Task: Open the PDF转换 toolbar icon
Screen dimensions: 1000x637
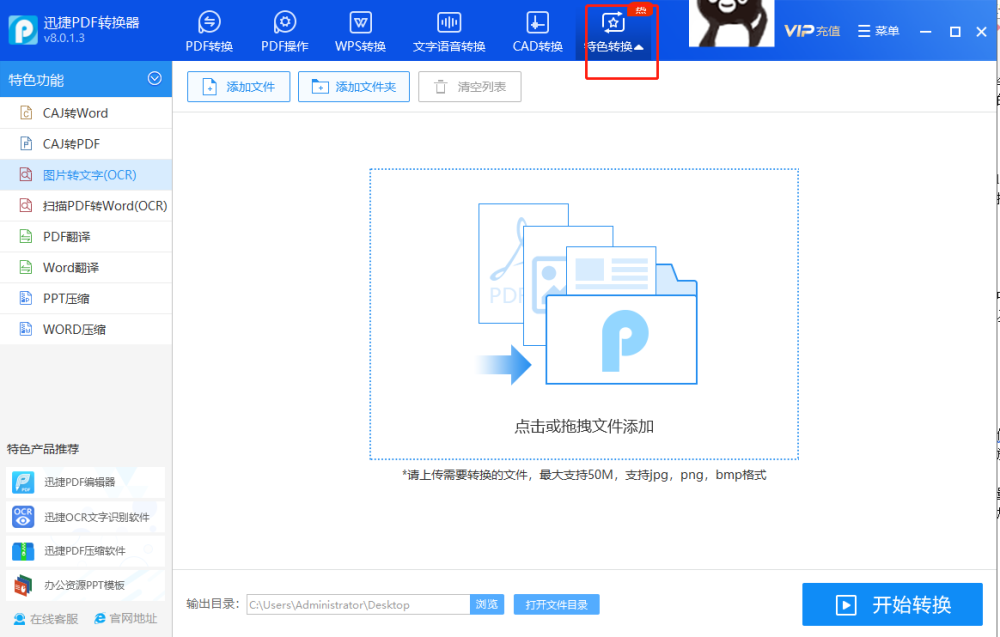Action: click(x=209, y=23)
